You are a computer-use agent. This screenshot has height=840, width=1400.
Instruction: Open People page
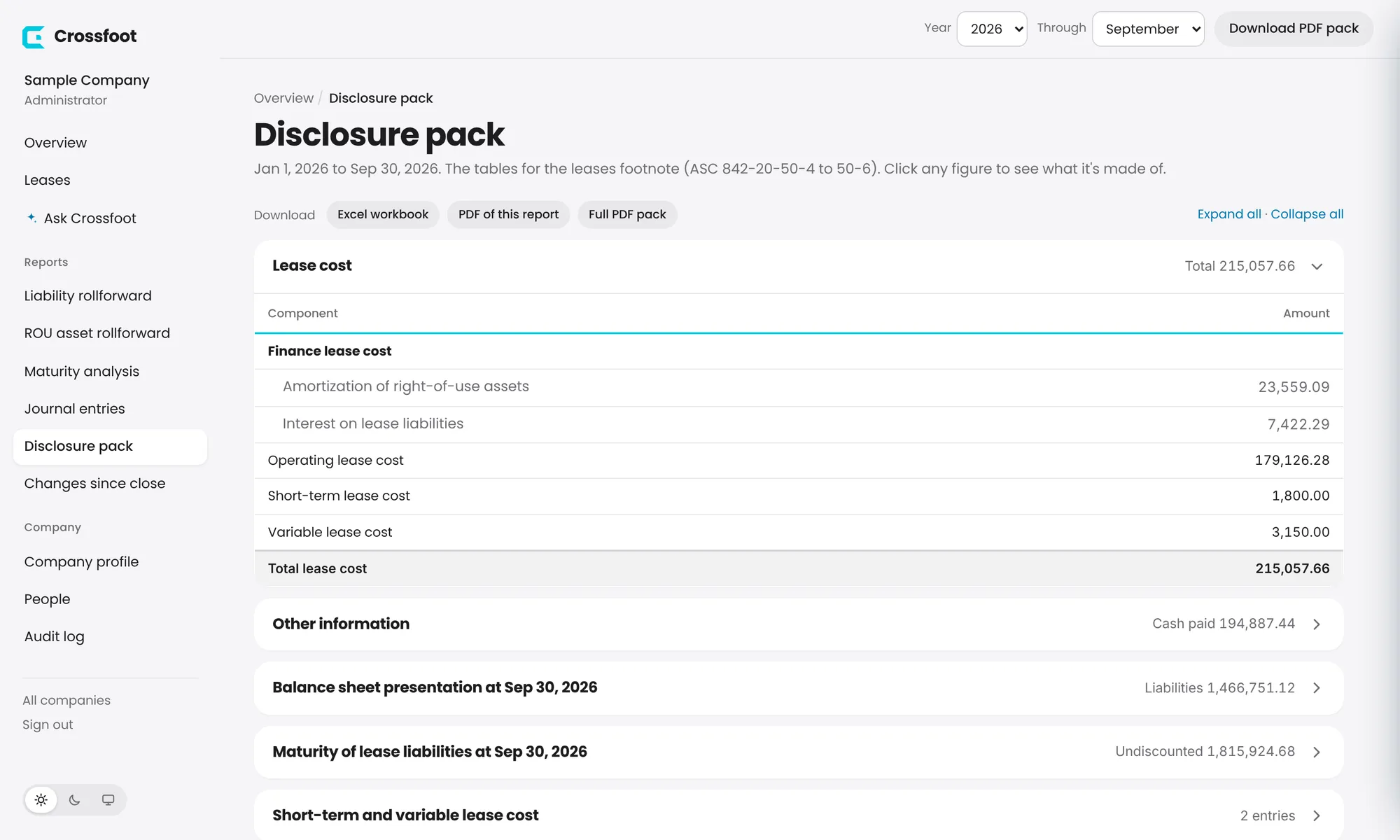point(47,599)
